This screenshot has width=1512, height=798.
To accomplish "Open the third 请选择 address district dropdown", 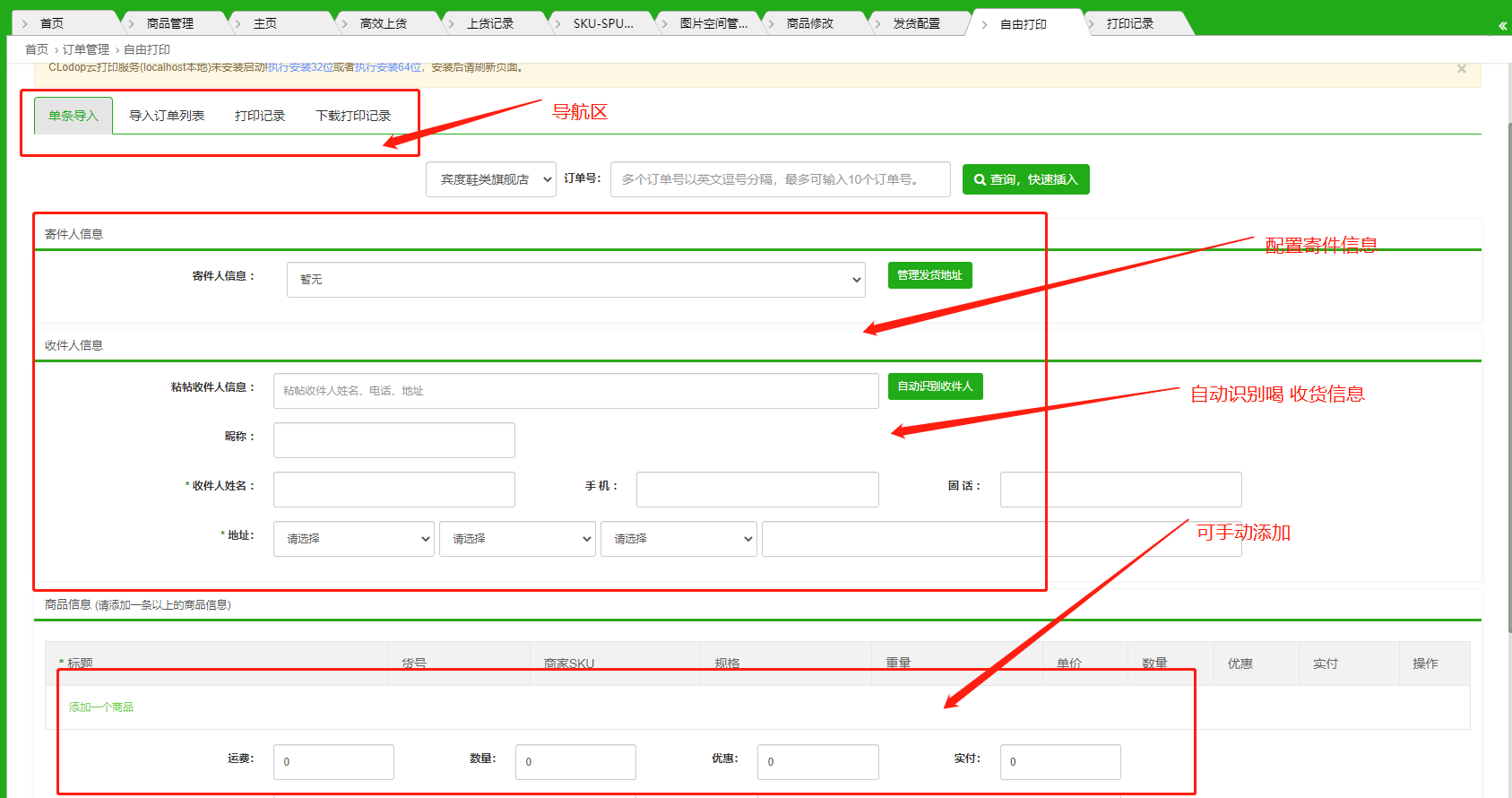I will [678, 539].
